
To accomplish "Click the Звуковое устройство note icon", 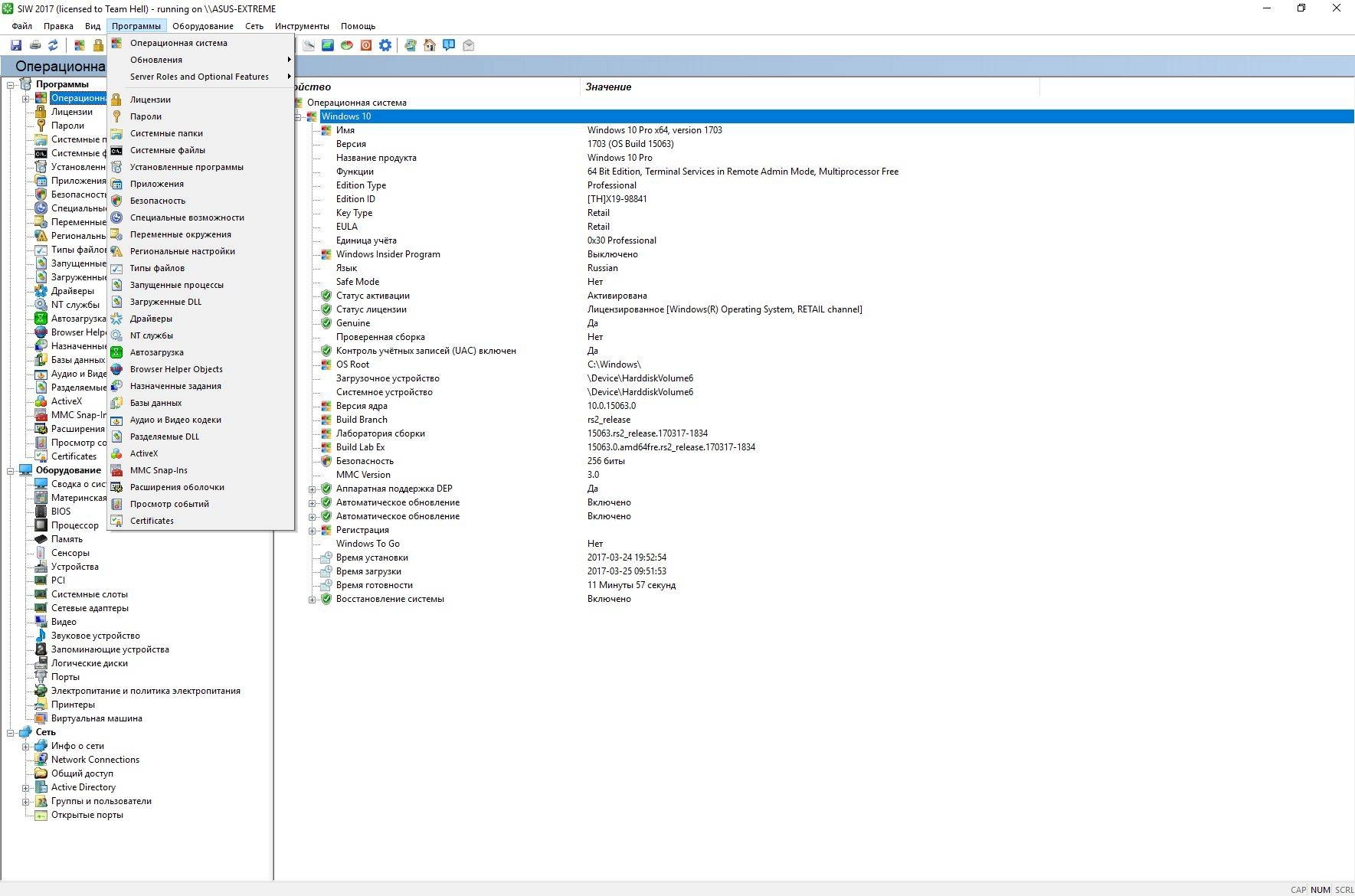I will click(x=41, y=636).
